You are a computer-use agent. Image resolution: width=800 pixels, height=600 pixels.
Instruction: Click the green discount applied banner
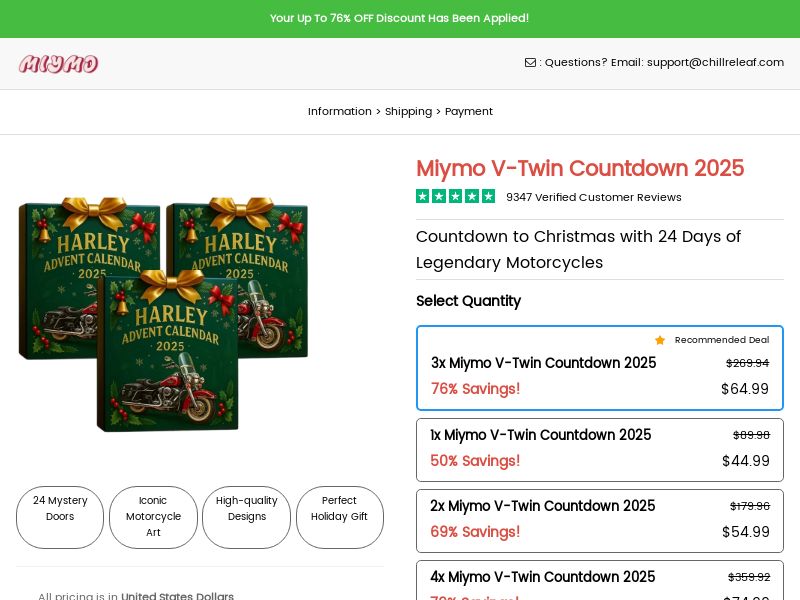tap(400, 18)
